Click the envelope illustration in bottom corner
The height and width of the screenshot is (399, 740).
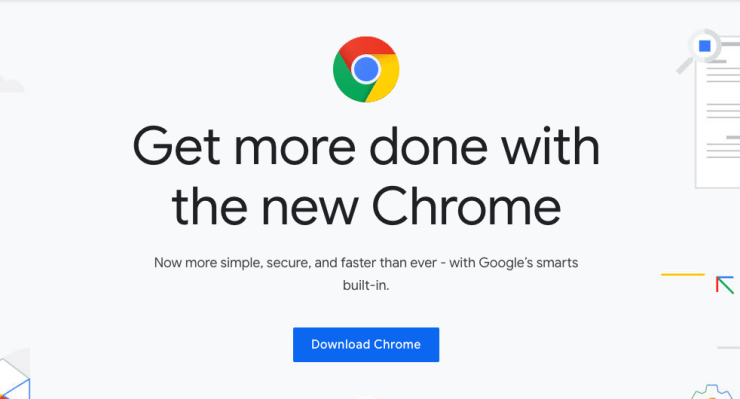coord(15,374)
